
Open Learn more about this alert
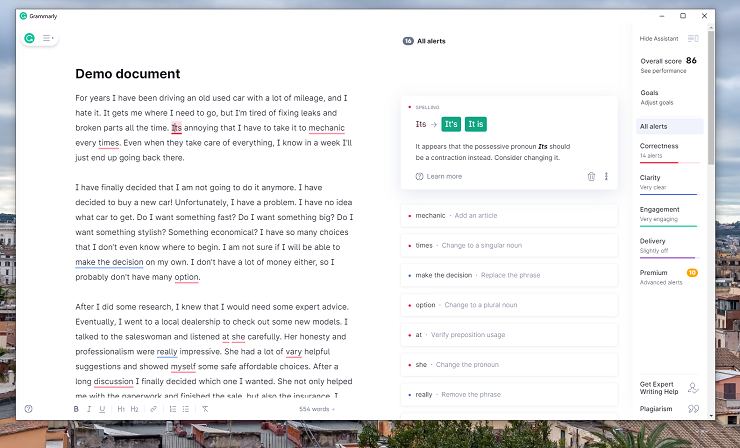(439, 177)
